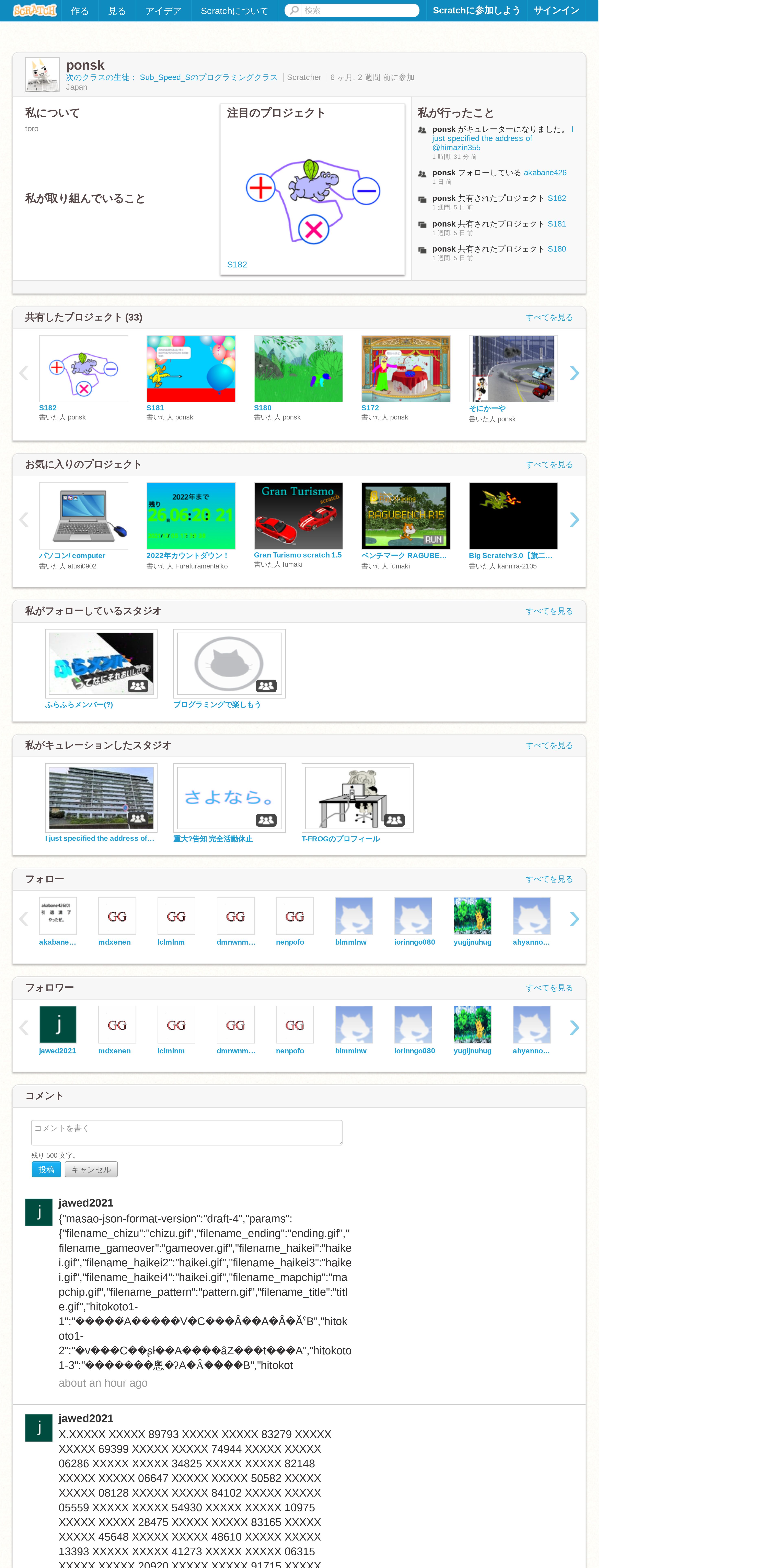Image resolution: width=784 pixels, height=1568 pixels.
Task: Open jawed2021 avatar in Followers row
Action: pyautogui.click(x=58, y=1024)
